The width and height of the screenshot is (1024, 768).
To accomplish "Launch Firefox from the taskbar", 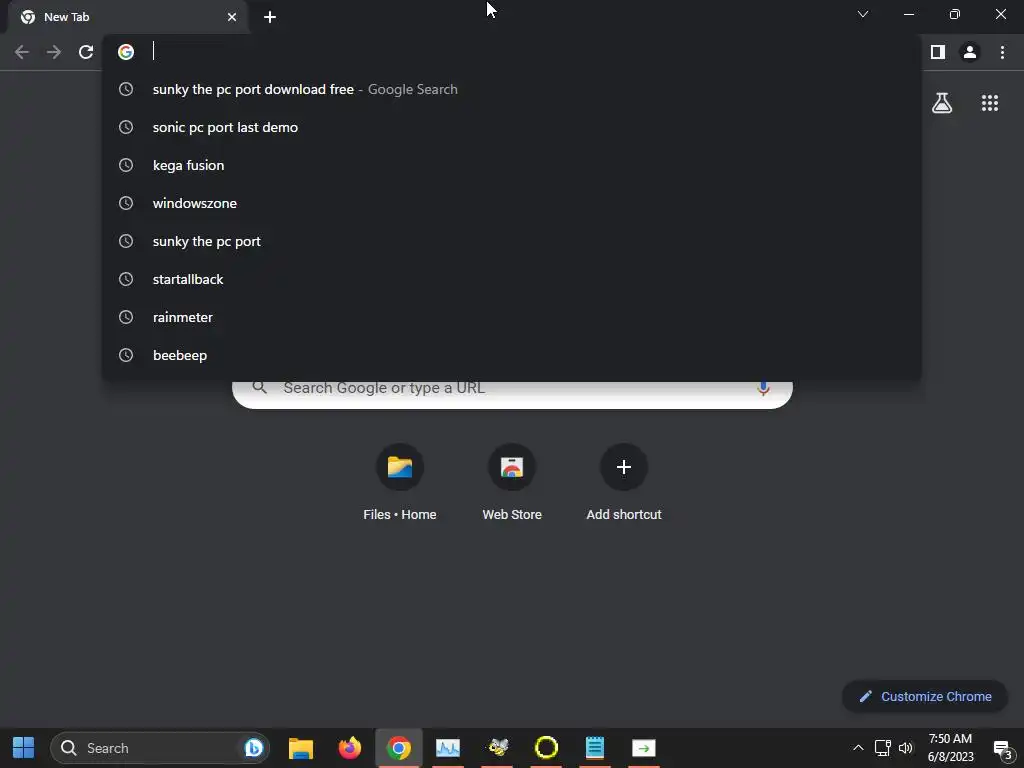I will click(x=350, y=748).
